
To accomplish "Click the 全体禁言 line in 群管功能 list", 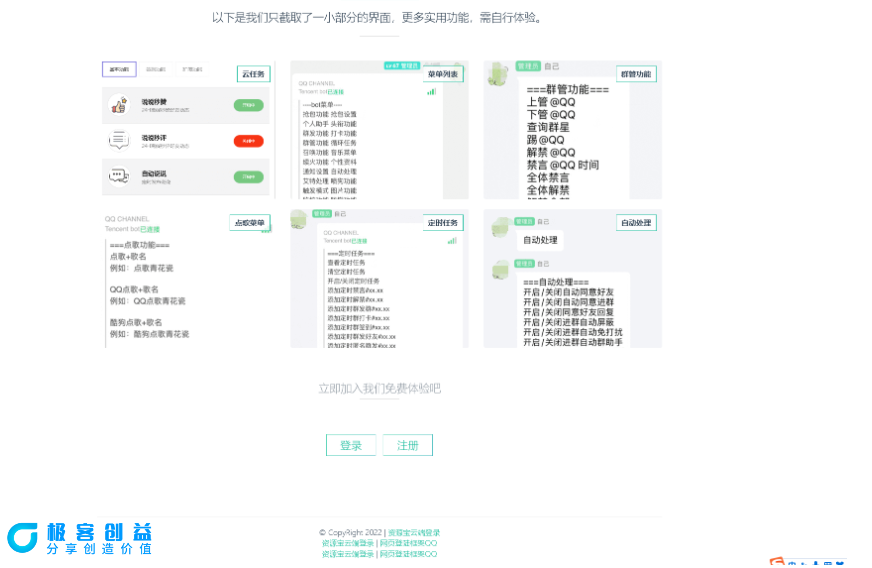I will tap(548, 177).
